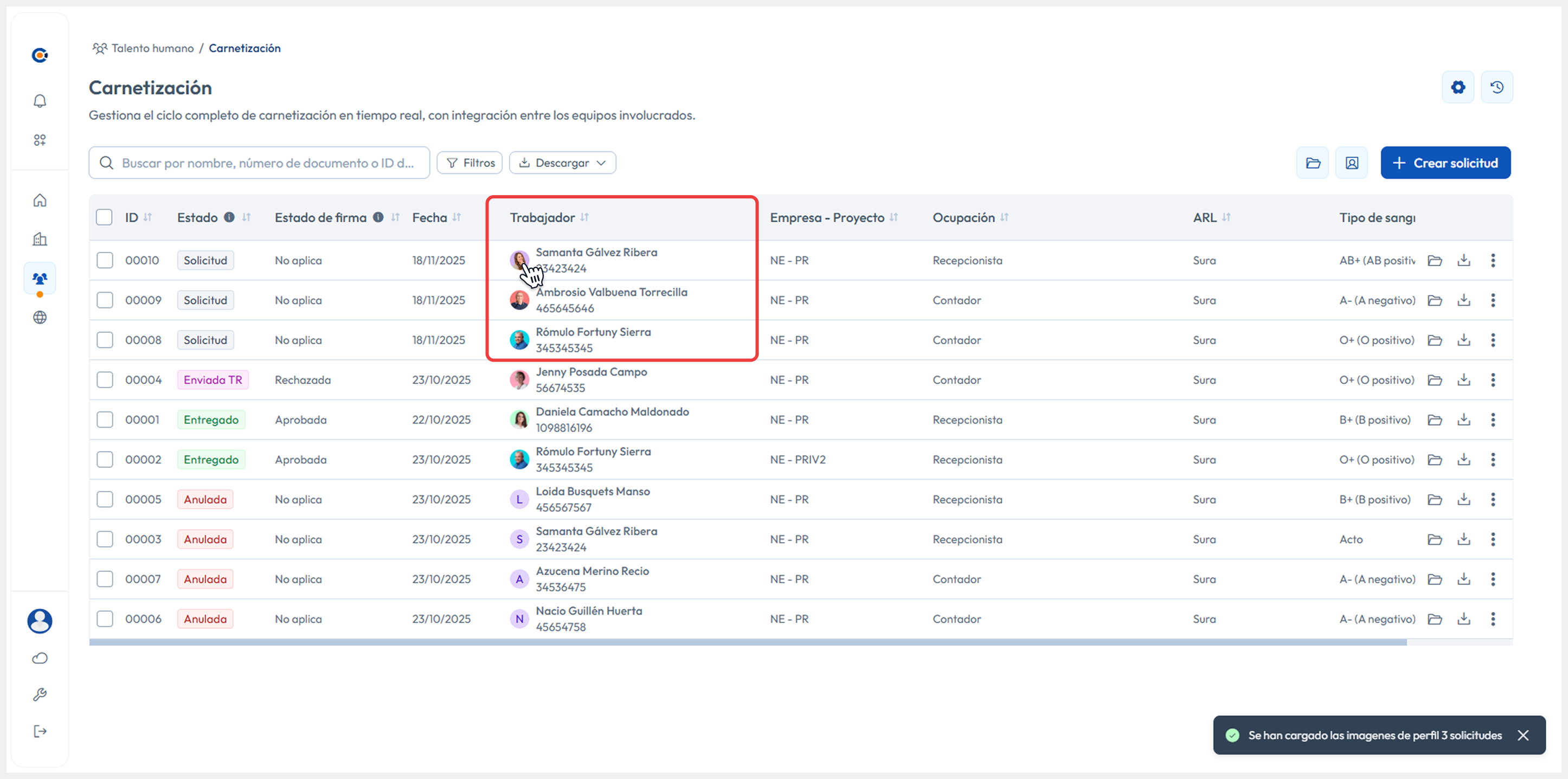This screenshot has width=1568, height=779.
Task: Open three-dot menu for row 00004
Action: click(1493, 380)
